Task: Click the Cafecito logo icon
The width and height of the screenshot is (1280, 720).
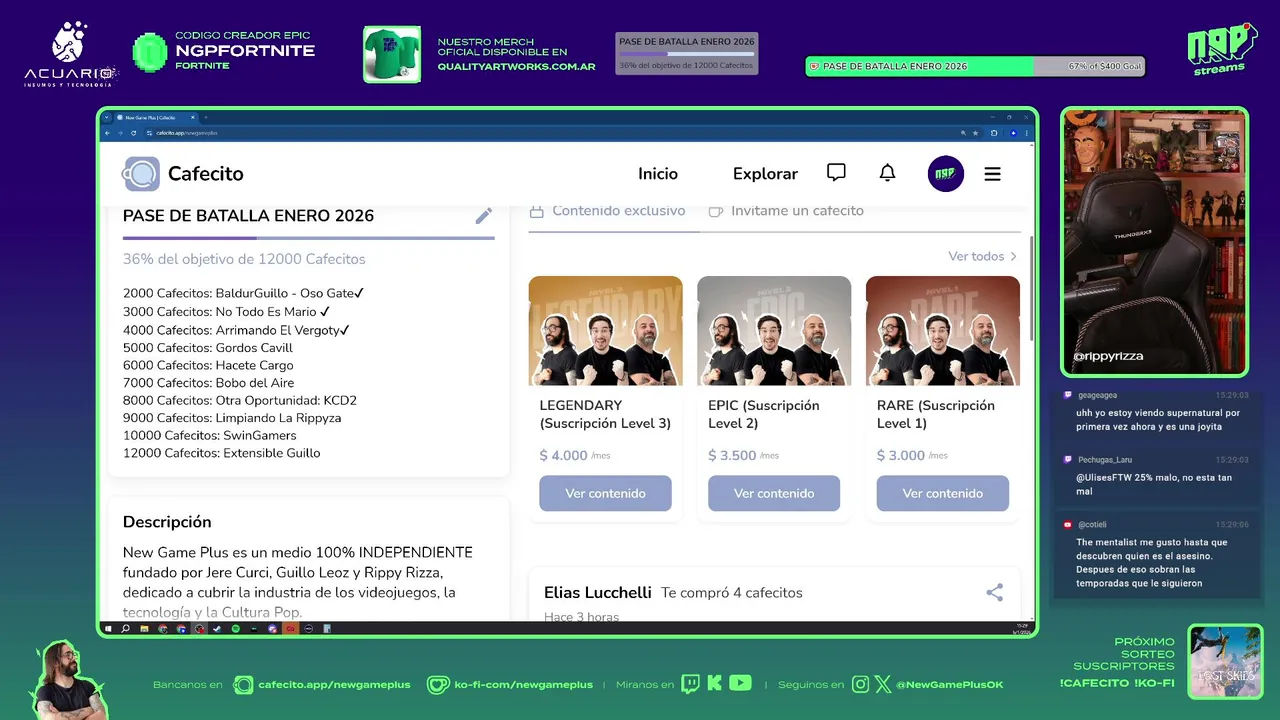Action: coord(141,174)
